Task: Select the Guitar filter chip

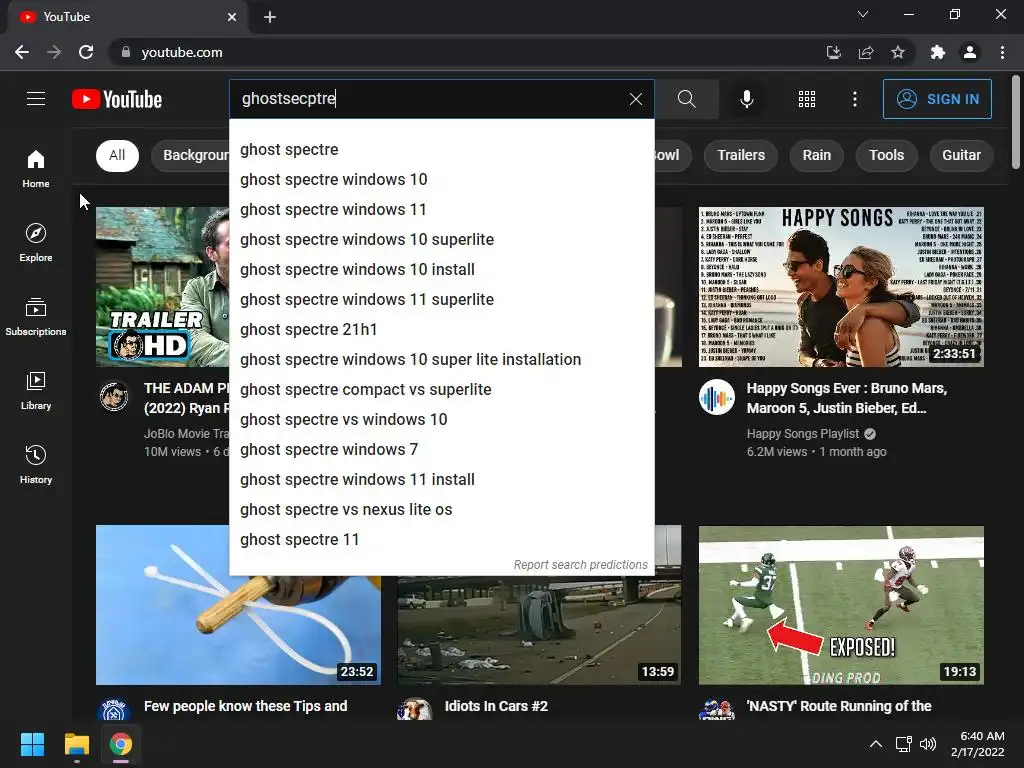Action: pyautogui.click(x=961, y=155)
